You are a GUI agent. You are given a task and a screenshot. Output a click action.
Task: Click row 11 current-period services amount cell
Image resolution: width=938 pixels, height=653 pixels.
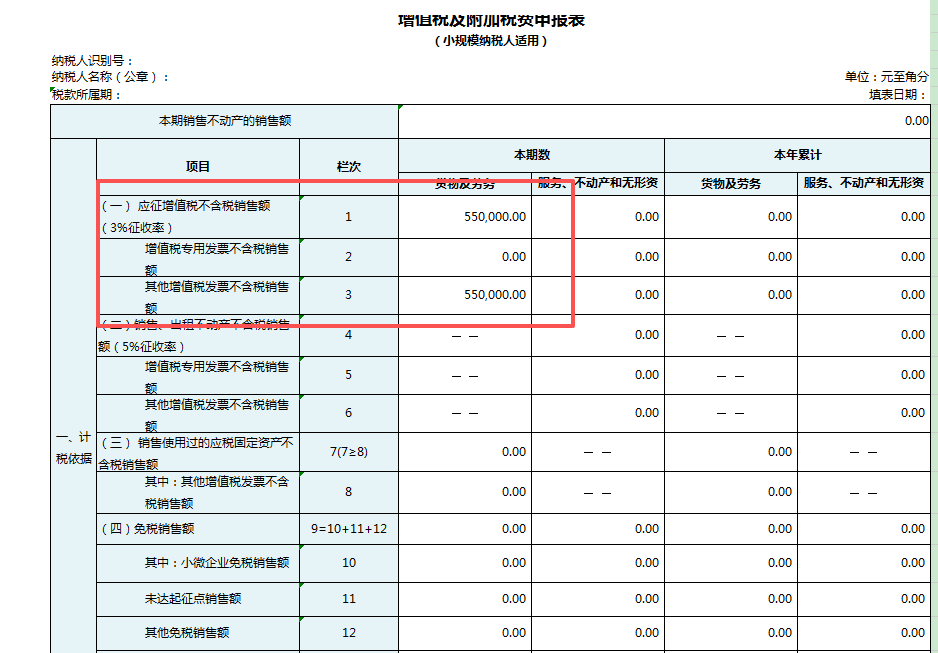[597, 599]
